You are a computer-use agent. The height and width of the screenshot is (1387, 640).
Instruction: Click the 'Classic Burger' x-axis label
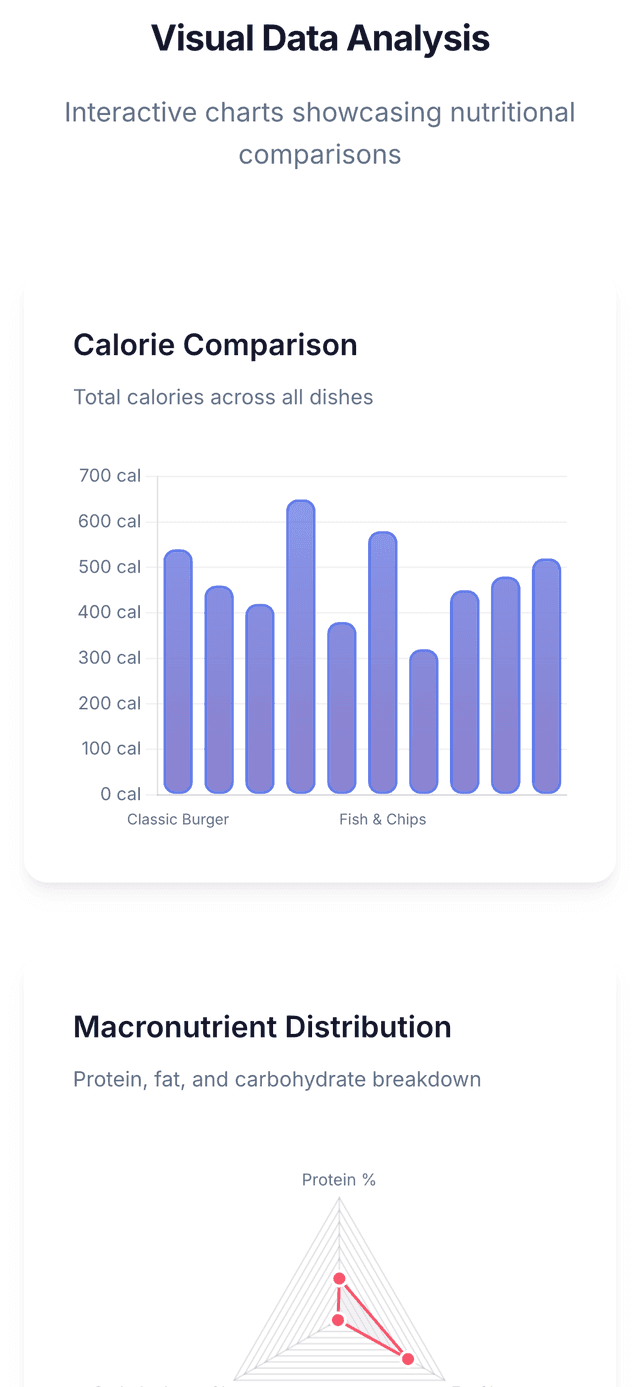pyautogui.click(x=178, y=820)
